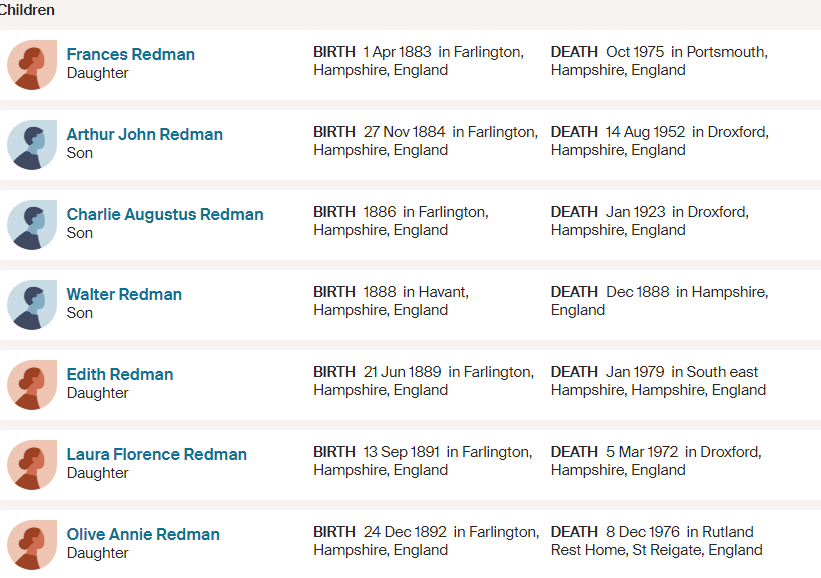Viewport: 821px width, 578px height.
Task: Click Laura Florence Redman's avatar icon
Action: 32,465
